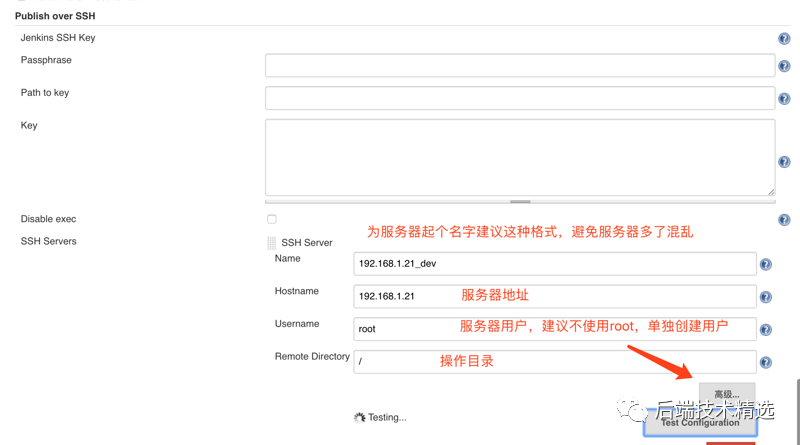The height and width of the screenshot is (445, 800).
Task: Toggle the Disable exec checkbox
Action: [271, 219]
